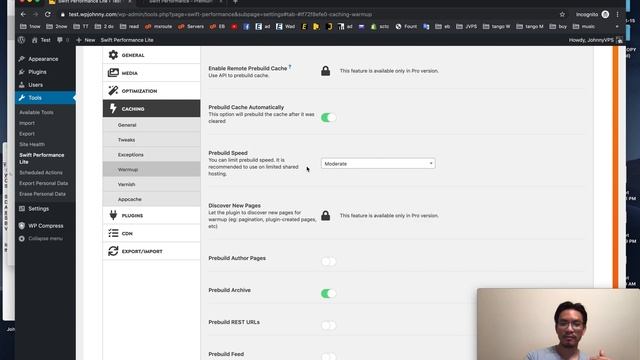
Task: Click the comments bubble icon in admin bar
Action: 60,40
